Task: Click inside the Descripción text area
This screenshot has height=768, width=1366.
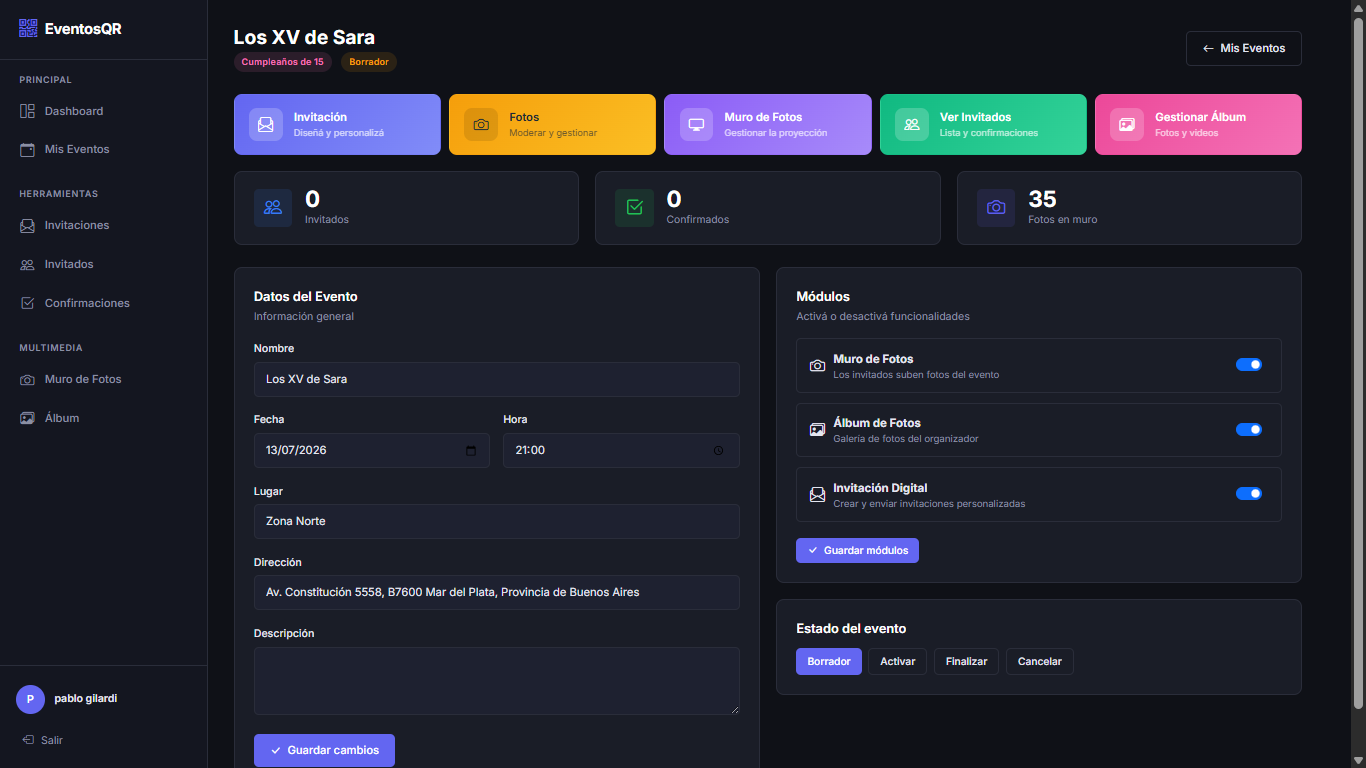Action: 496,681
